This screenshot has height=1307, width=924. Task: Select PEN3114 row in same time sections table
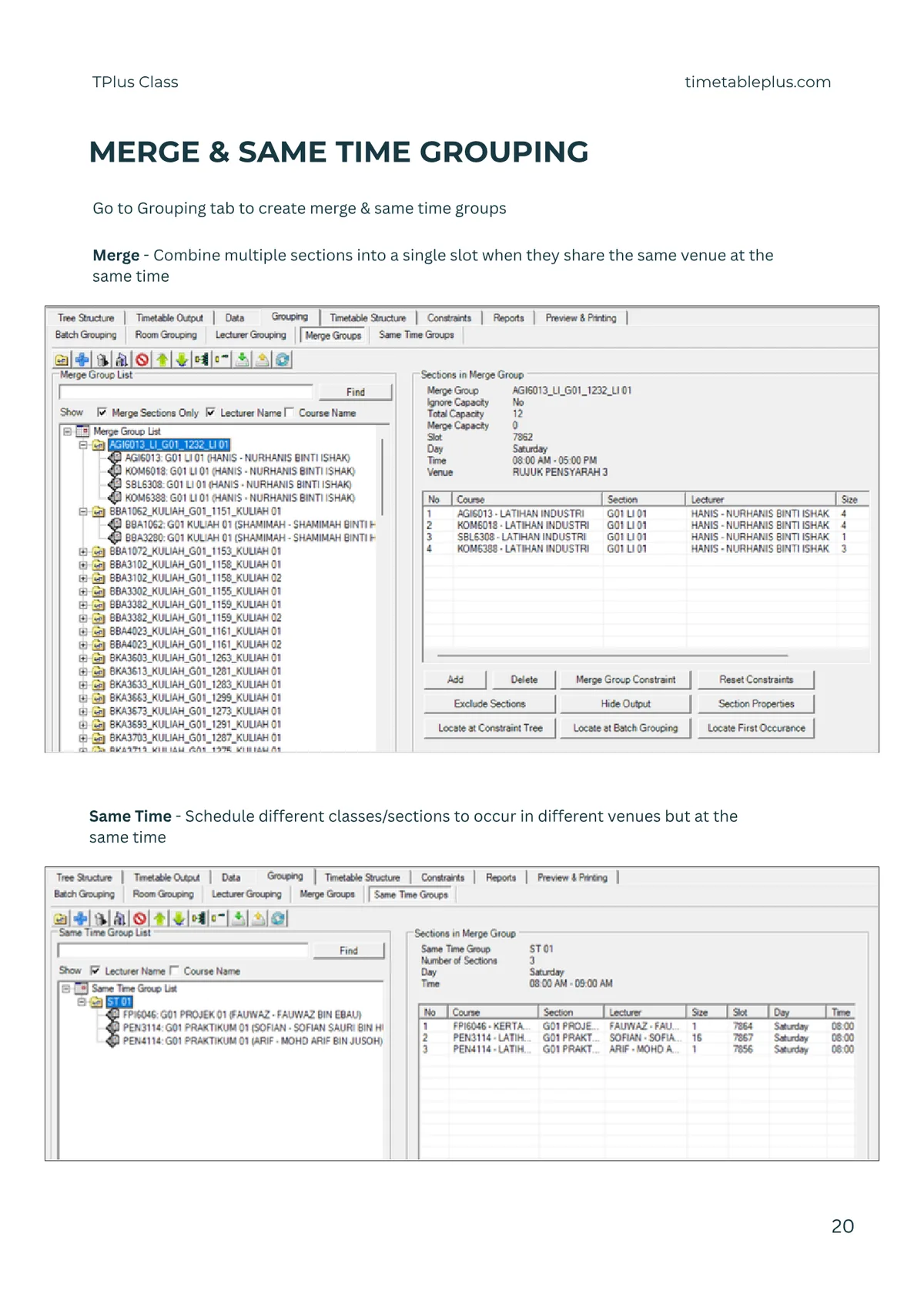[x=638, y=1038]
